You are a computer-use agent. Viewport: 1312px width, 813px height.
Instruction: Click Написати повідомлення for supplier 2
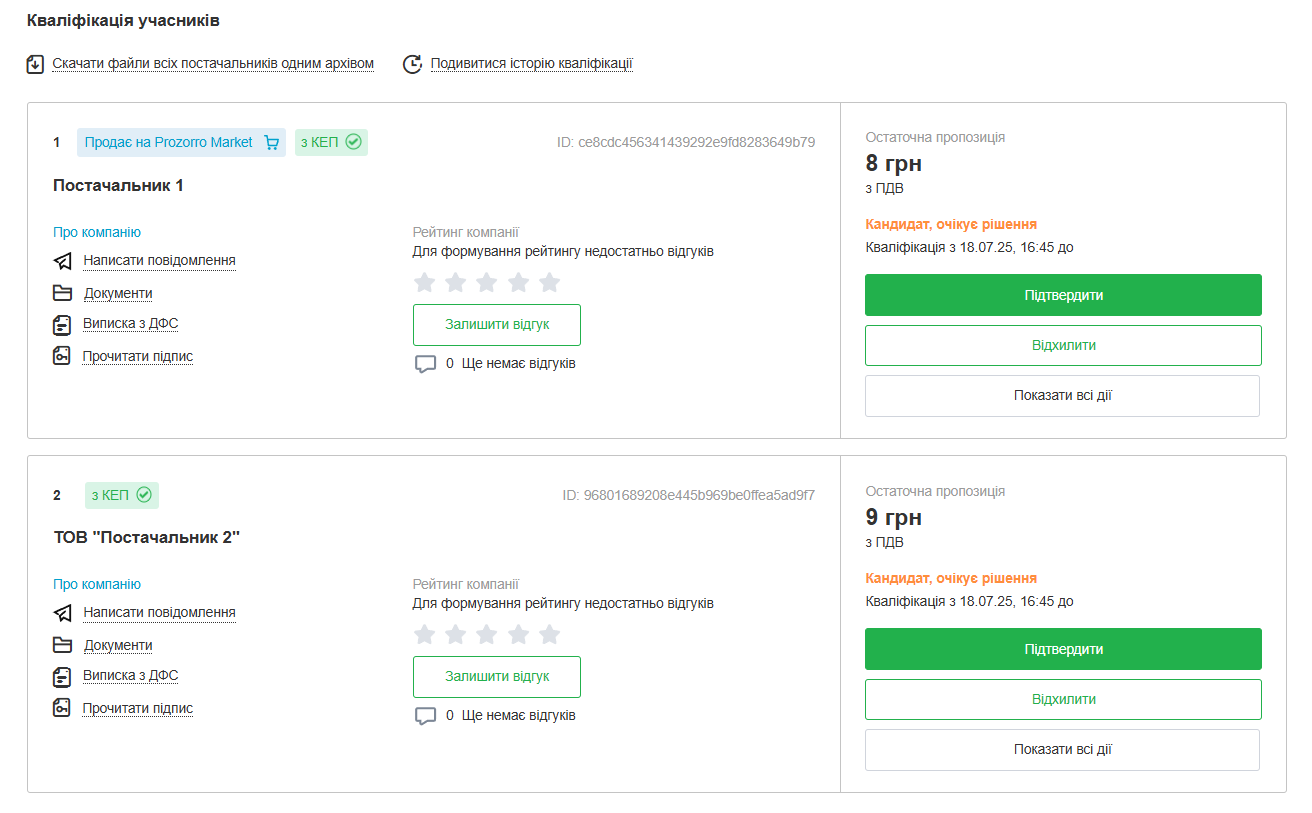pyautogui.click(x=159, y=612)
